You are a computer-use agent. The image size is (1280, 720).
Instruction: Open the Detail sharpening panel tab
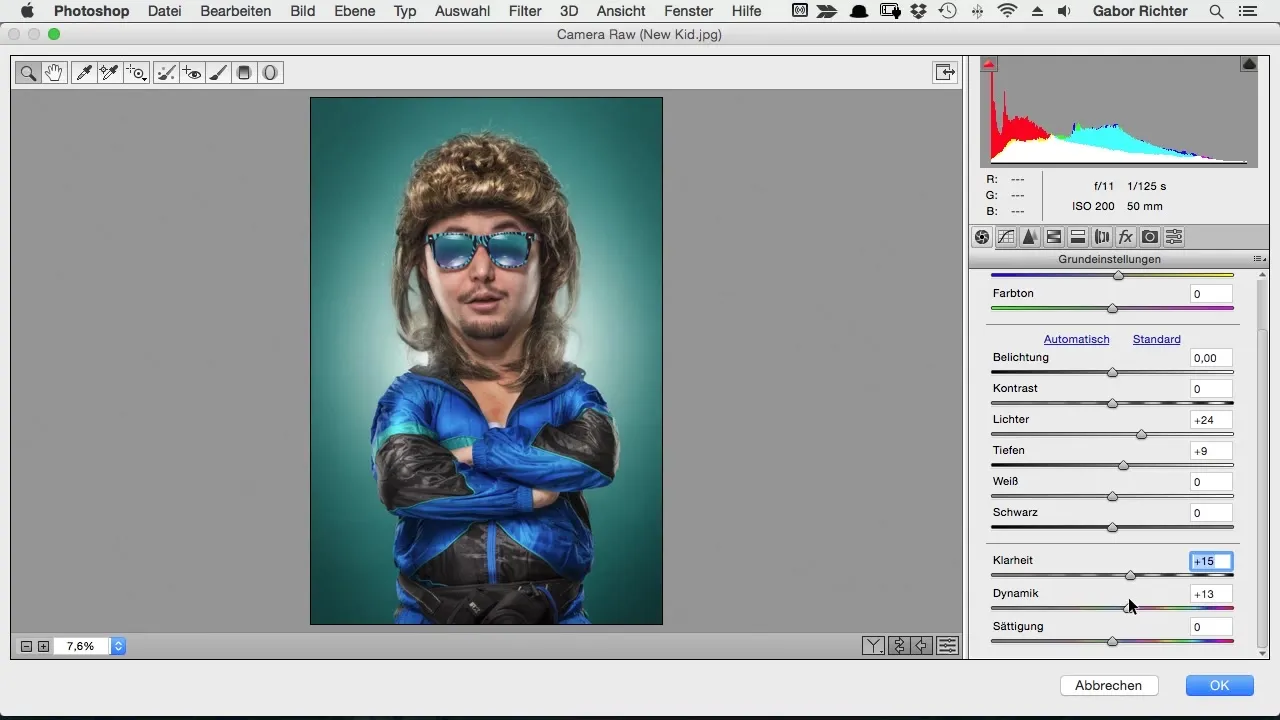pyautogui.click(x=1030, y=237)
